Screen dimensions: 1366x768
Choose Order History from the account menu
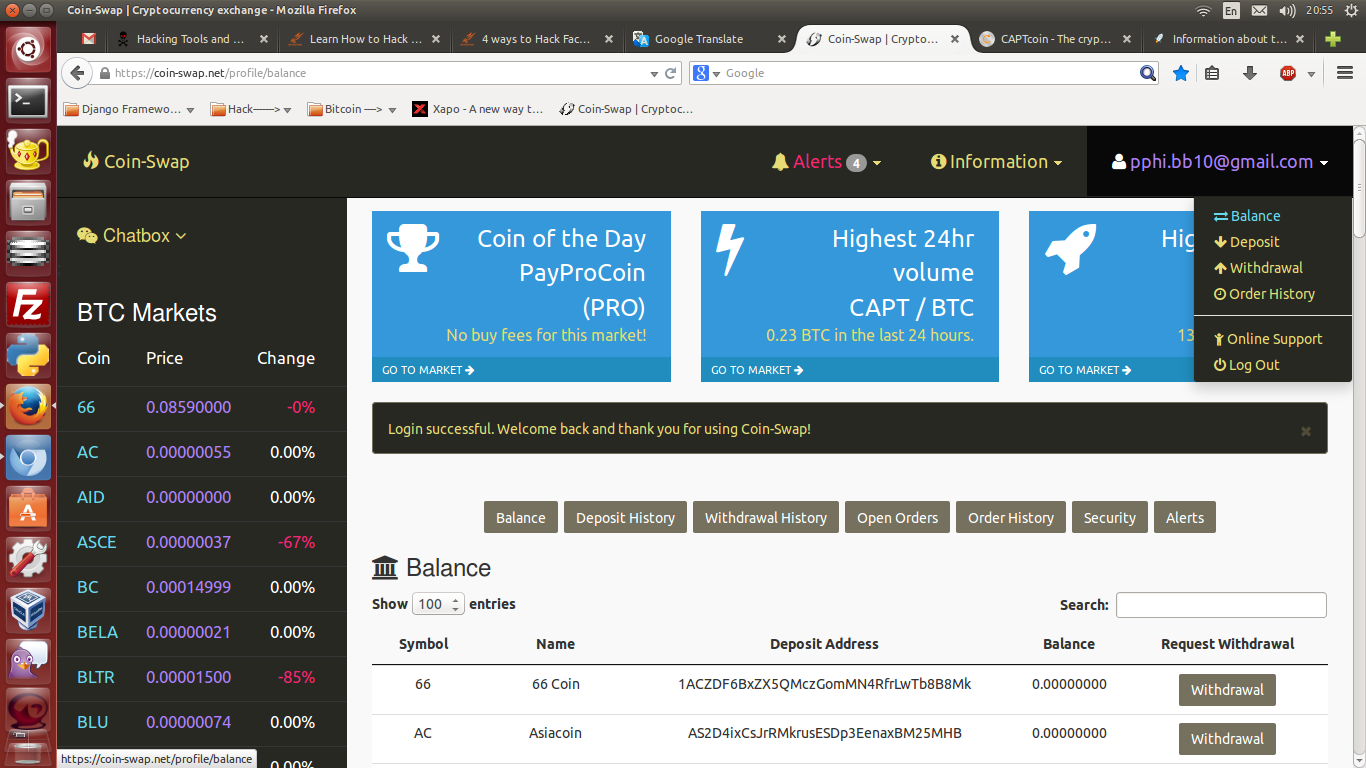pos(1264,294)
